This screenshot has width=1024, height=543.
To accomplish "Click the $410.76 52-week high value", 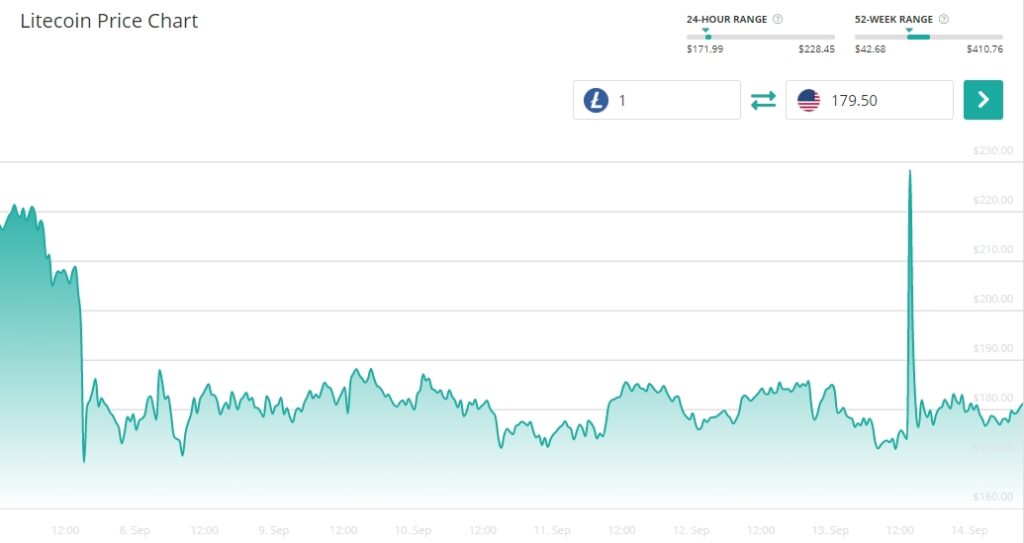I will [985, 49].
